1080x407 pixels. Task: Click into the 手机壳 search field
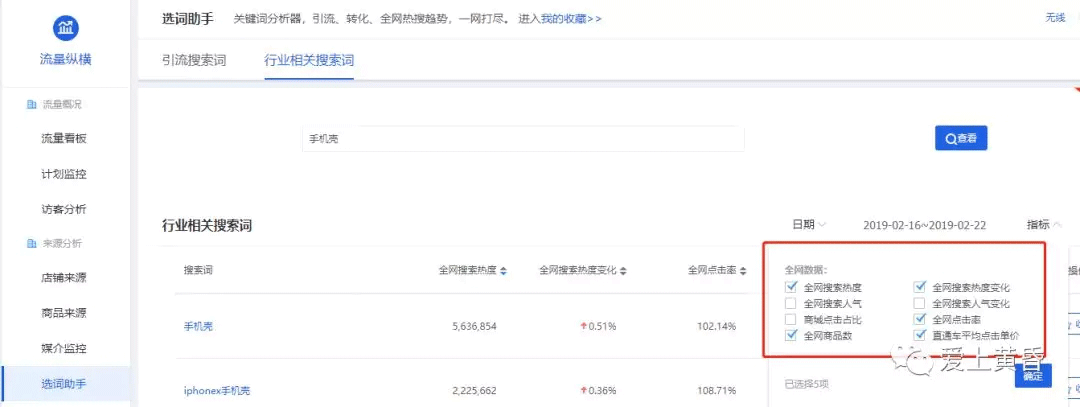(x=522, y=139)
